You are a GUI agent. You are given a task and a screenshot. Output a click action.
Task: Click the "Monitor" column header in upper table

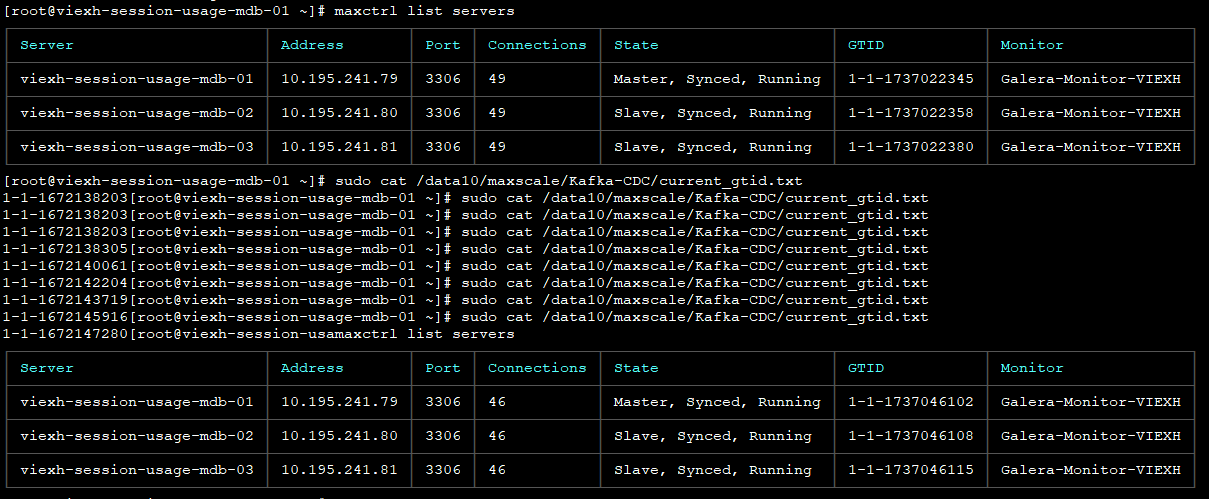(x=1032, y=45)
